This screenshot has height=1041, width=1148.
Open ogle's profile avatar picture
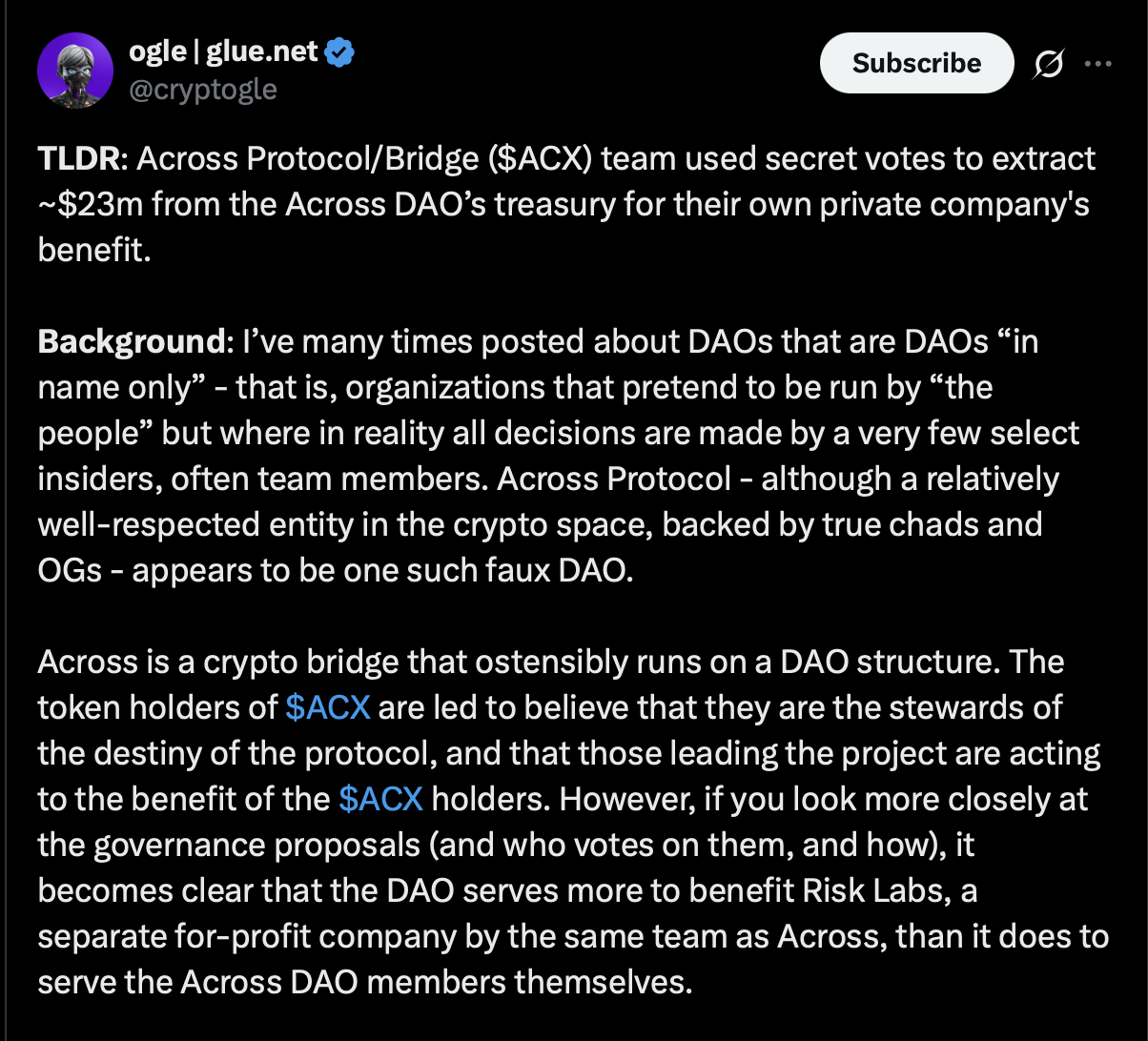pos(75,71)
